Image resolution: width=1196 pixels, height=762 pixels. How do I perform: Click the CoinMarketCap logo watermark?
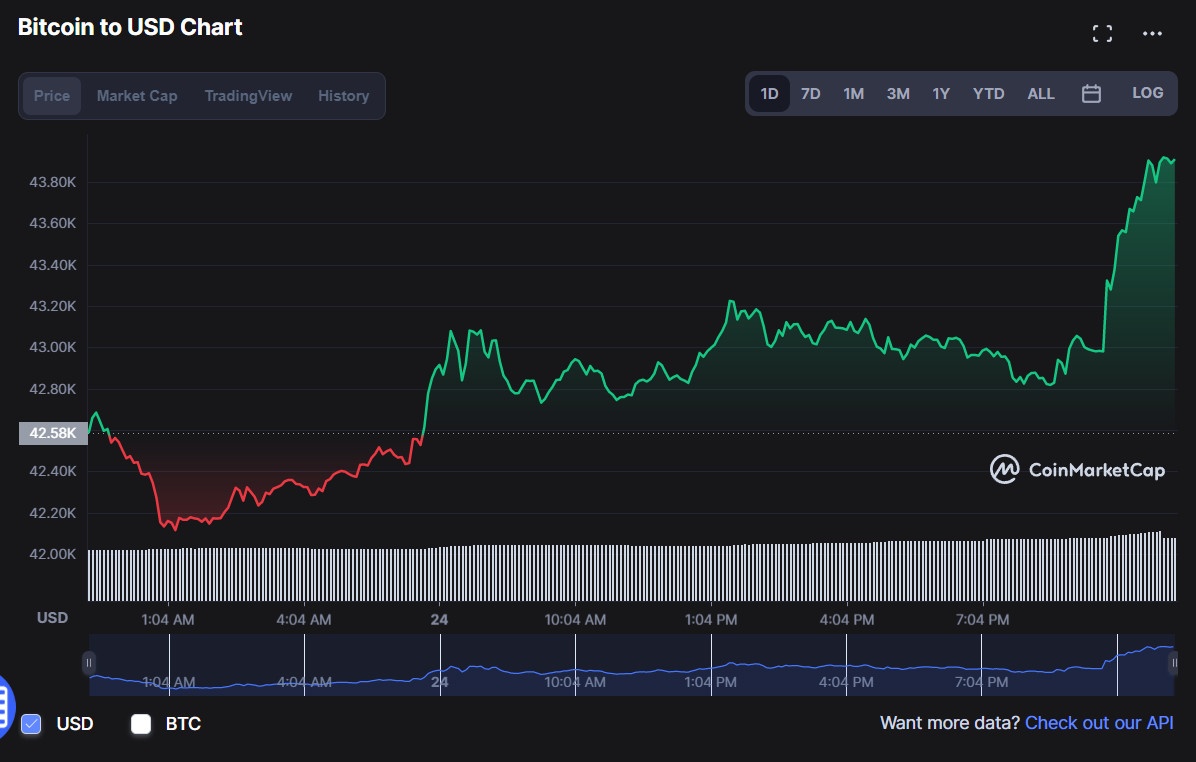(1077, 469)
